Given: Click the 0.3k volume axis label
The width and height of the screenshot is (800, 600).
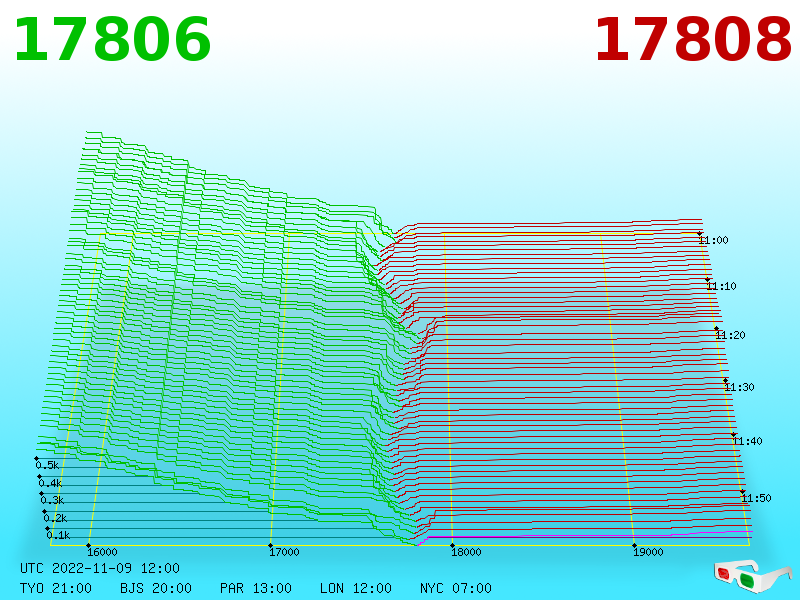Looking at the screenshot, I should click(x=53, y=500).
